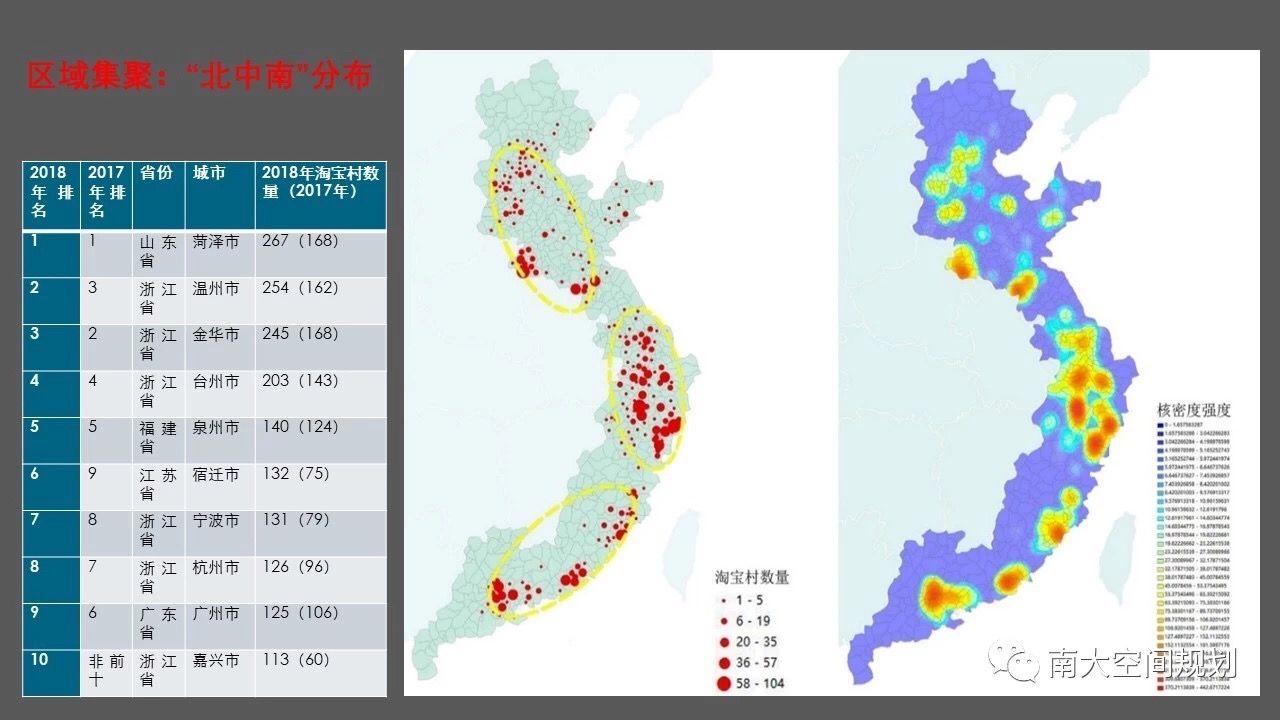Viewport: 1280px width, 720px height.
Task: Click the value 131 (79)
Action: (296, 520)
